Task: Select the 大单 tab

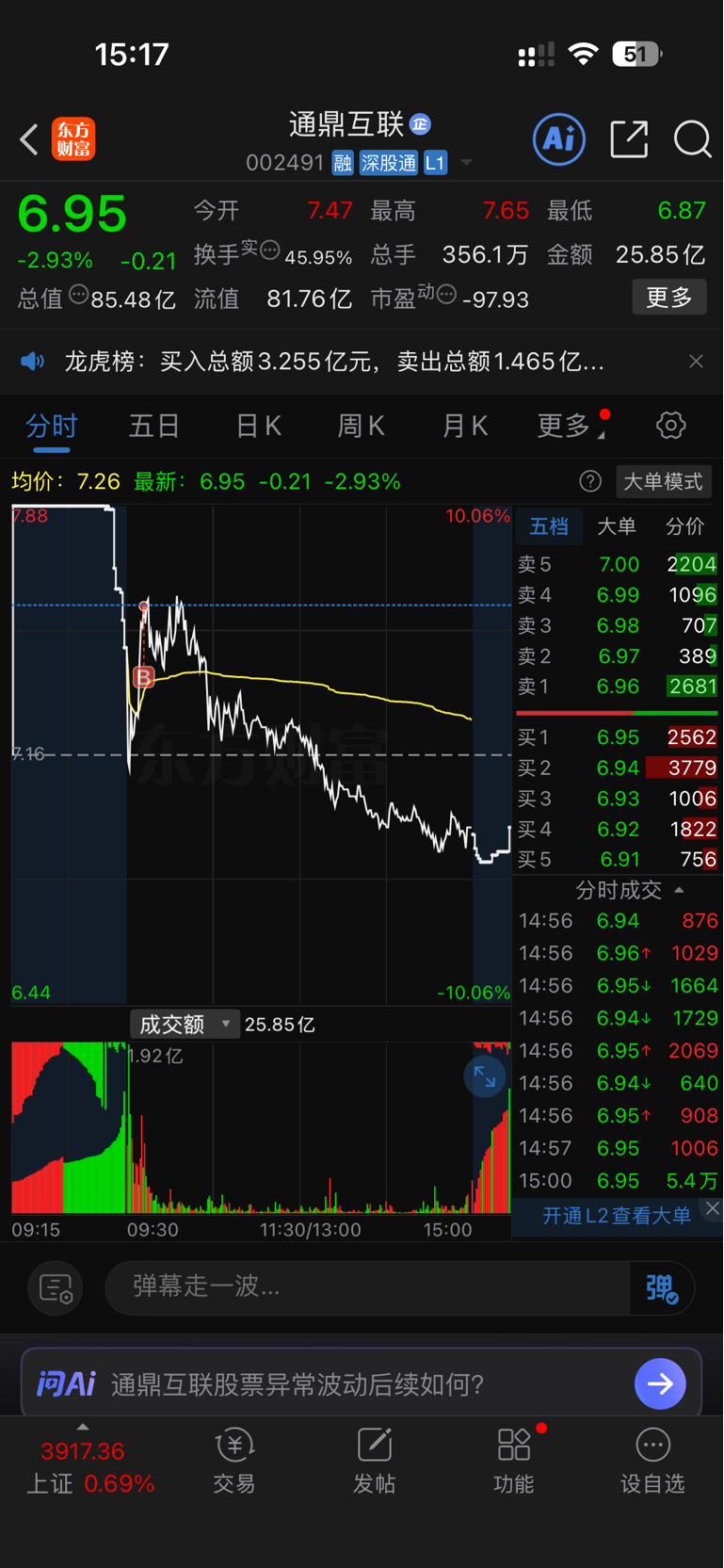Action: coord(617,526)
